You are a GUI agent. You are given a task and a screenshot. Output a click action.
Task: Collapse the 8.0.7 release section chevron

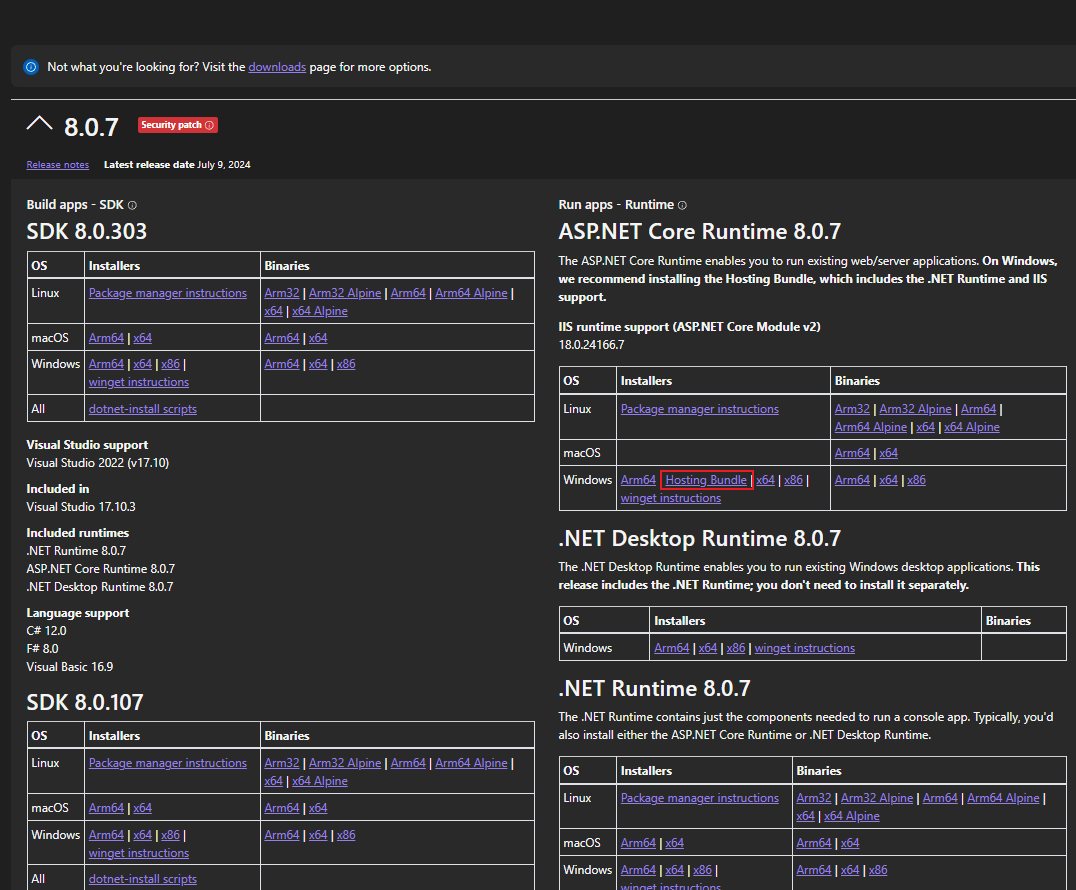39,124
